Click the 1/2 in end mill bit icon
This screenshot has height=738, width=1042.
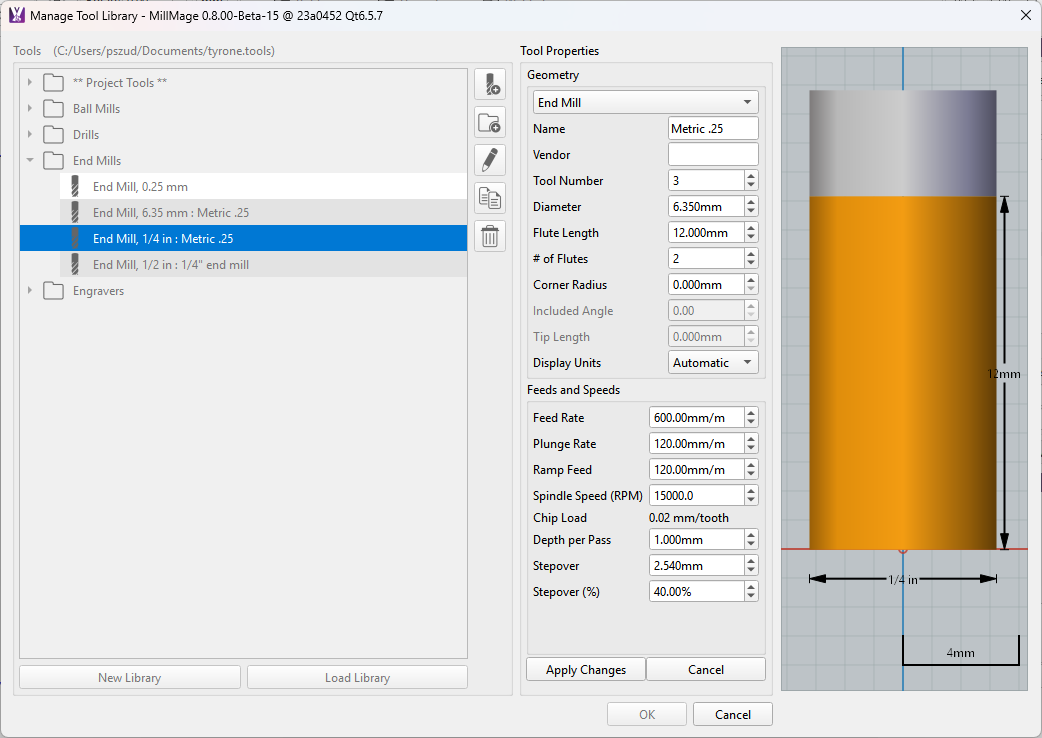click(75, 264)
